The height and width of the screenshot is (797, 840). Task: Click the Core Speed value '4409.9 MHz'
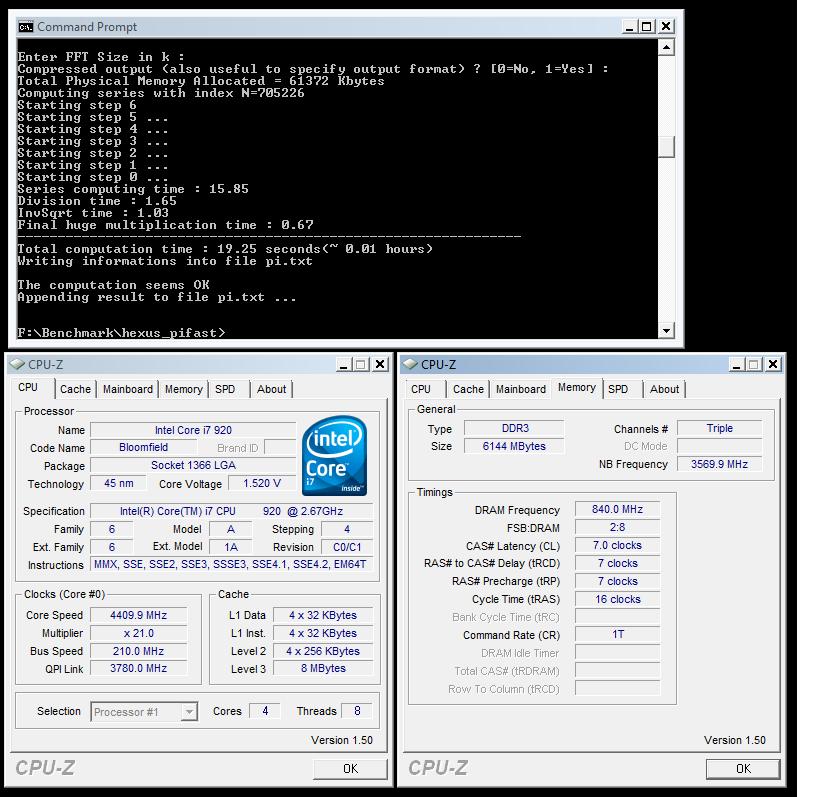[x=138, y=615]
